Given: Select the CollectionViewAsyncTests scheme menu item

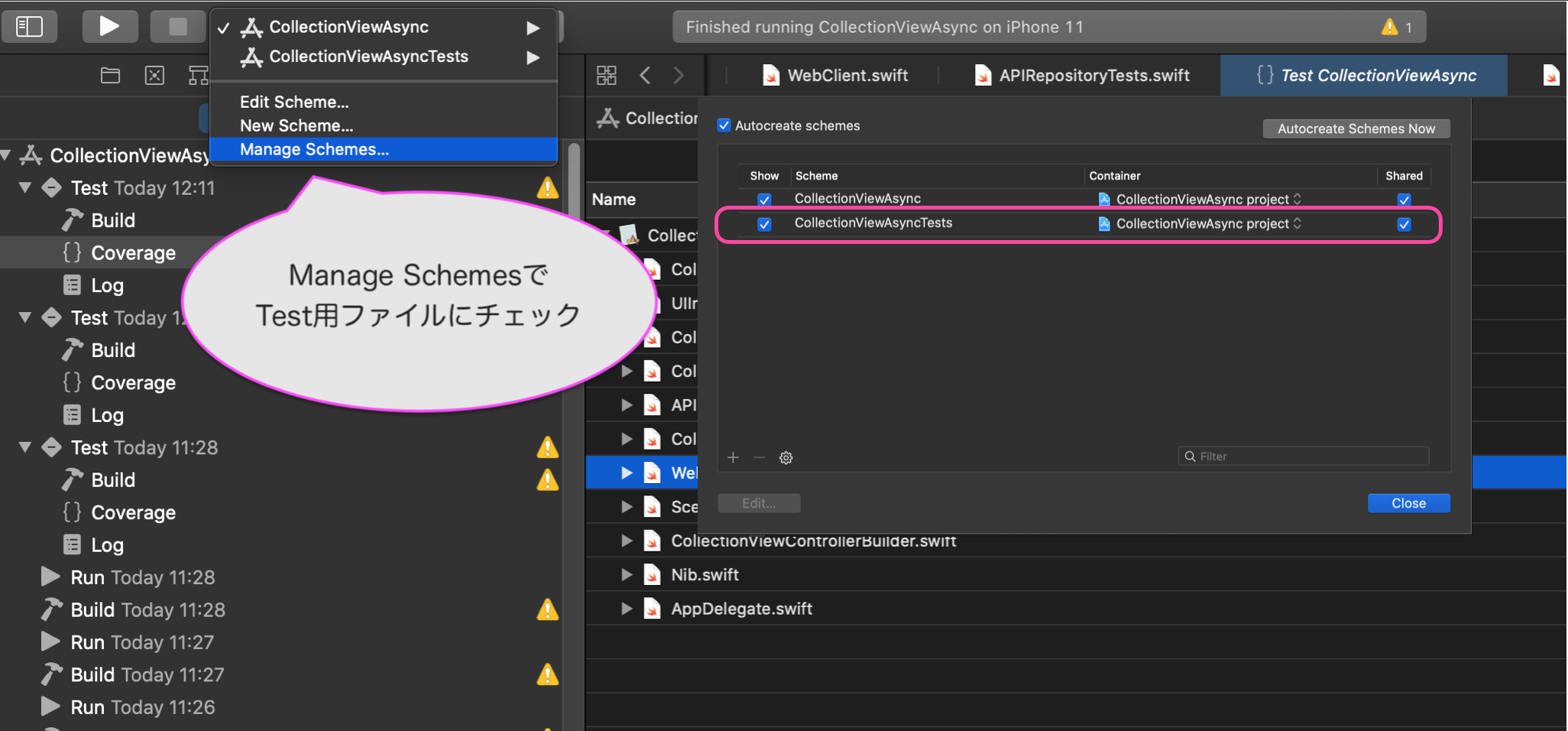Looking at the screenshot, I should pyautogui.click(x=384, y=57).
